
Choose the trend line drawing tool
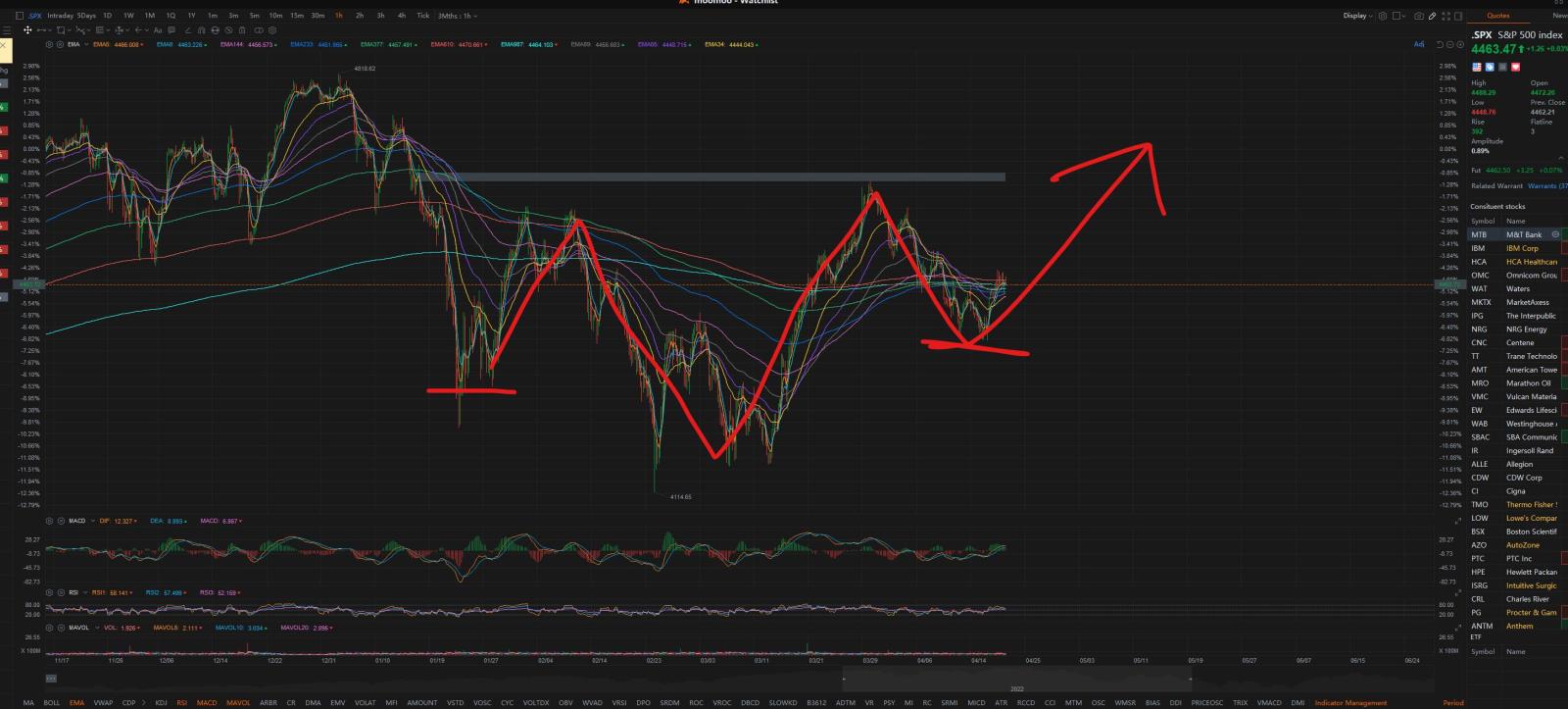point(41,30)
